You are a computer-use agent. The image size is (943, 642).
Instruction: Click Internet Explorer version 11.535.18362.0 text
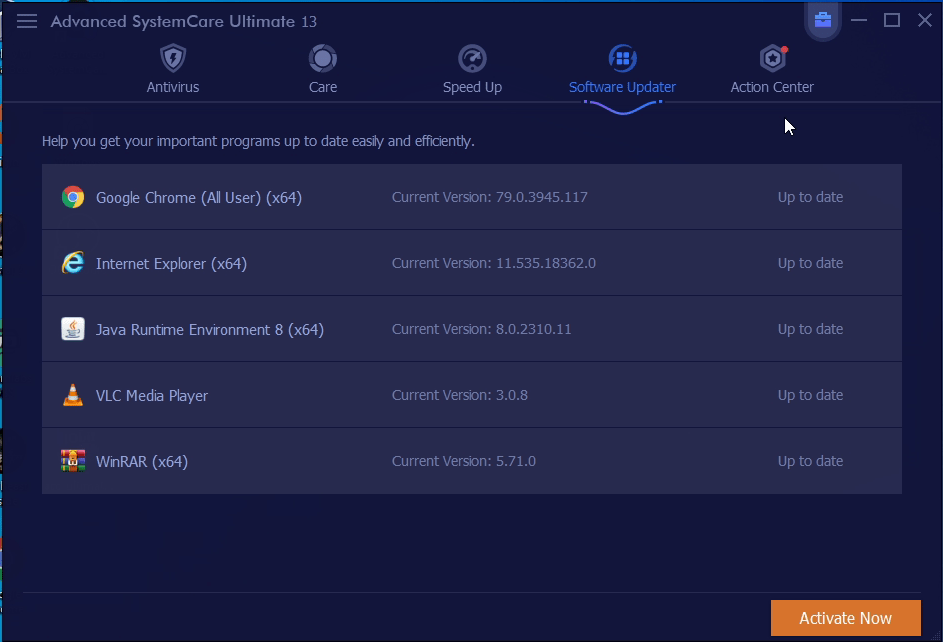(545, 263)
